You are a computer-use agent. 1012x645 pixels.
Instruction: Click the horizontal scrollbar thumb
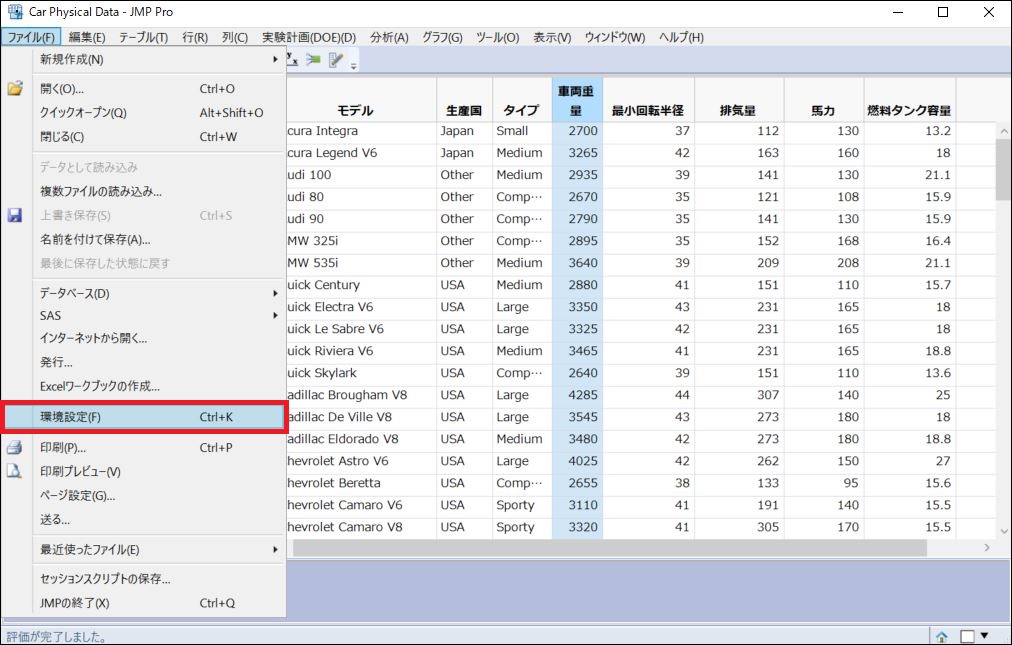pos(609,548)
